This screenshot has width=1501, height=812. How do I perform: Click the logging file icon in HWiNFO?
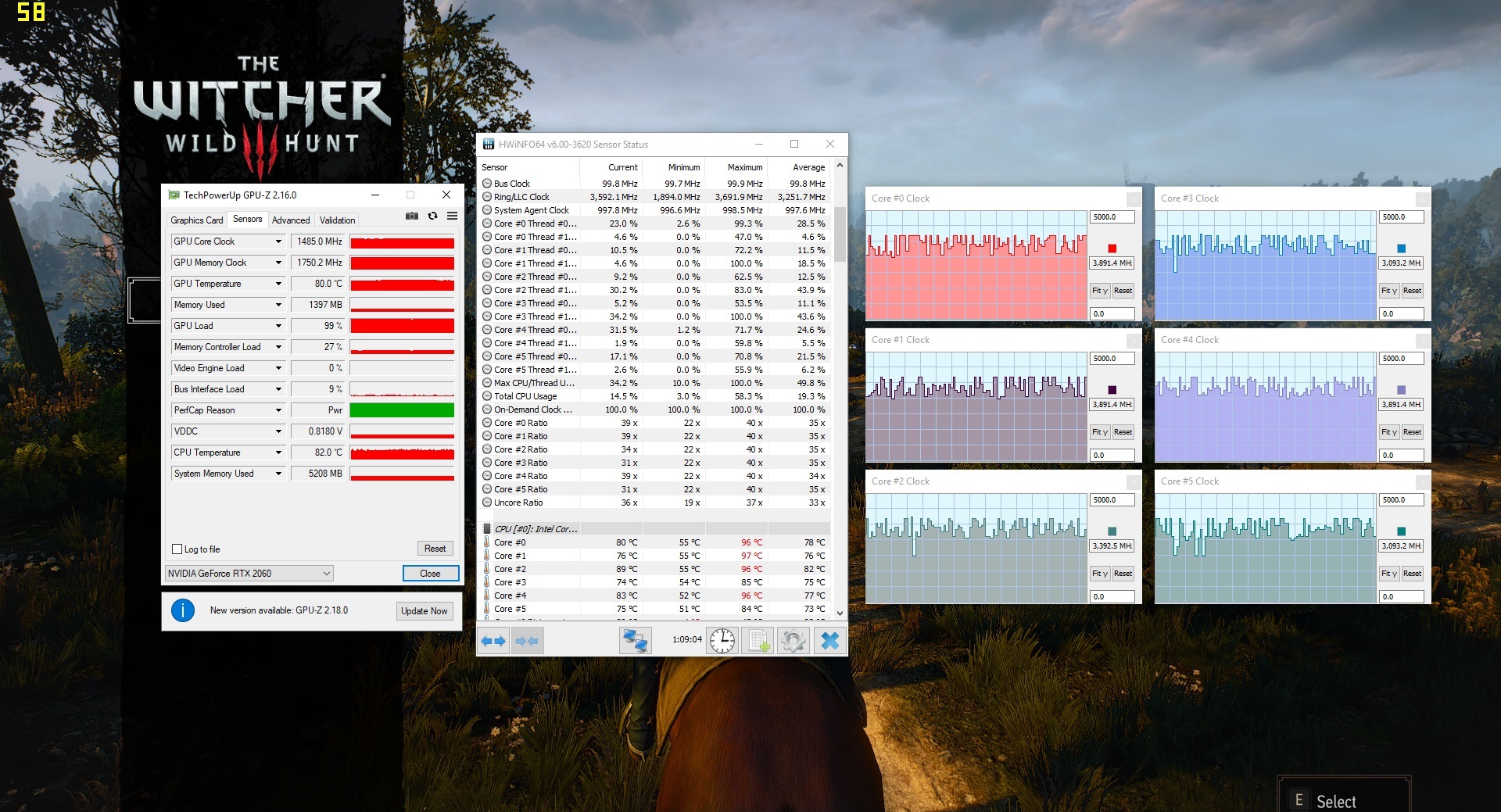(x=758, y=641)
